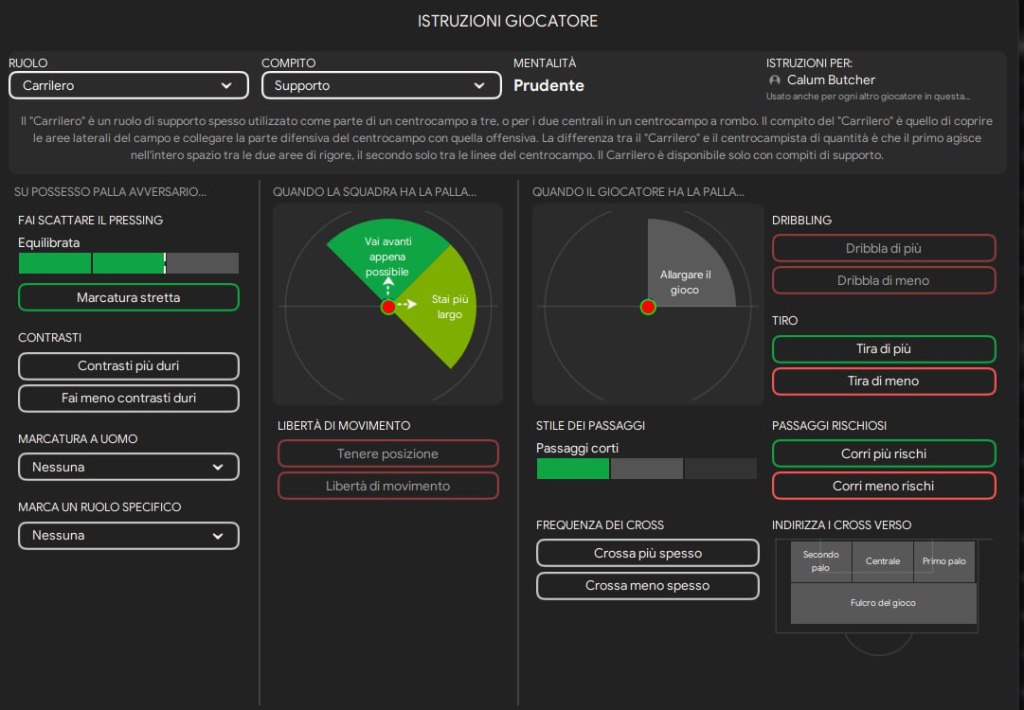
Task: Select 'Secondo palo' cross target
Action: (x=821, y=561)
